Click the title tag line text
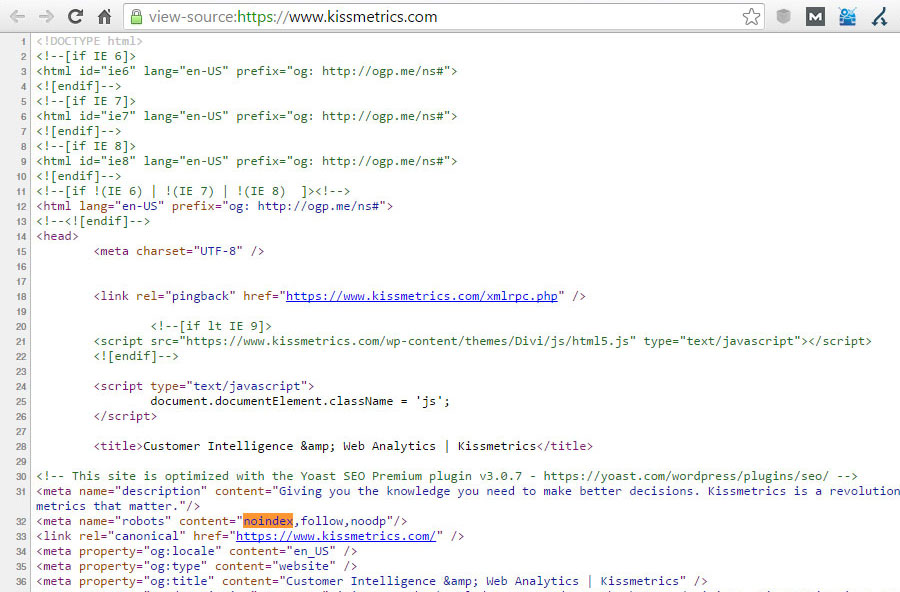 [343, 446]
